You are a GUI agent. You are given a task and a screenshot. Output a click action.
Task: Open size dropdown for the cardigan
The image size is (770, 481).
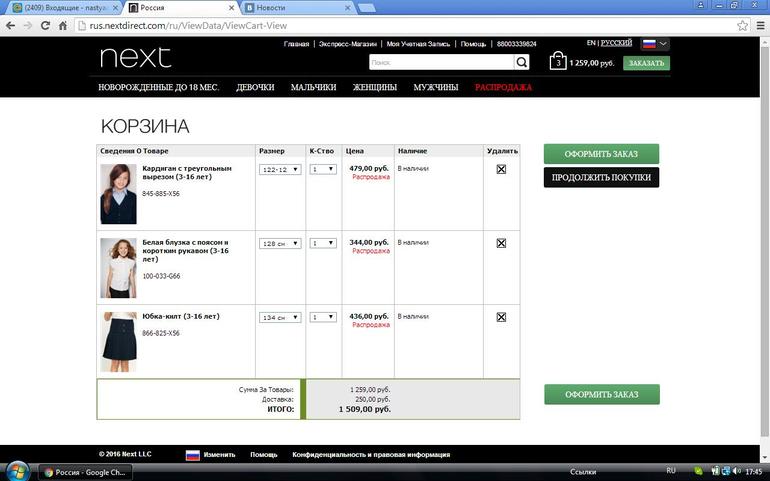279,170
